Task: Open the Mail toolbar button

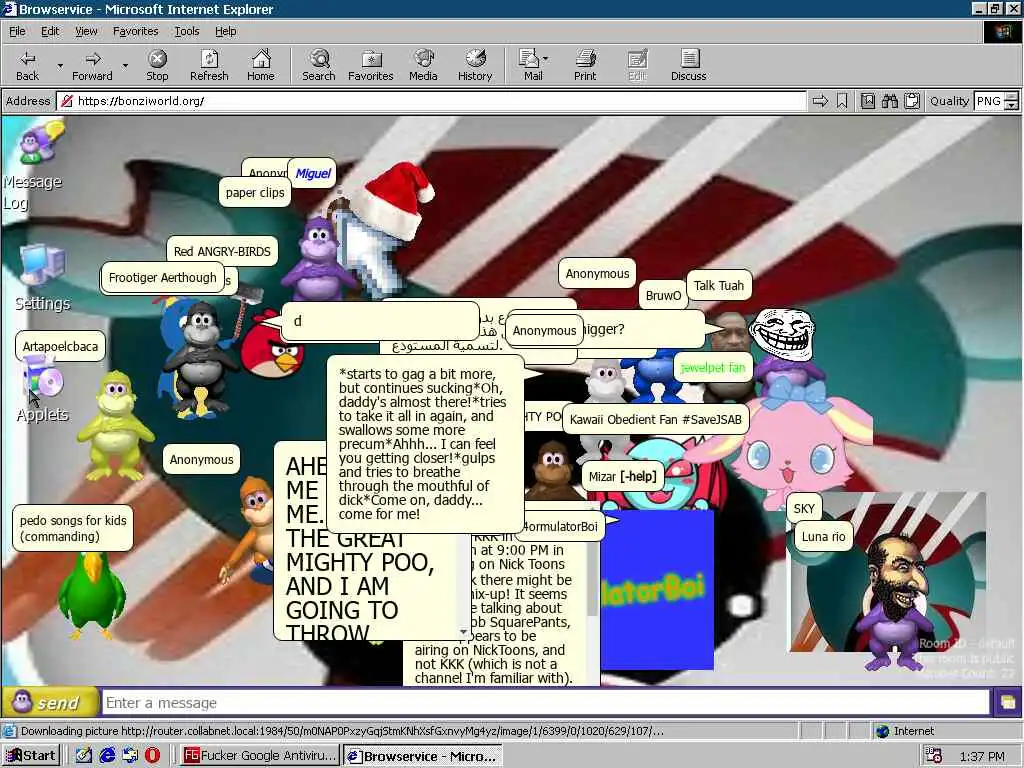Action: pyautogui.click(x=533, y=65)
